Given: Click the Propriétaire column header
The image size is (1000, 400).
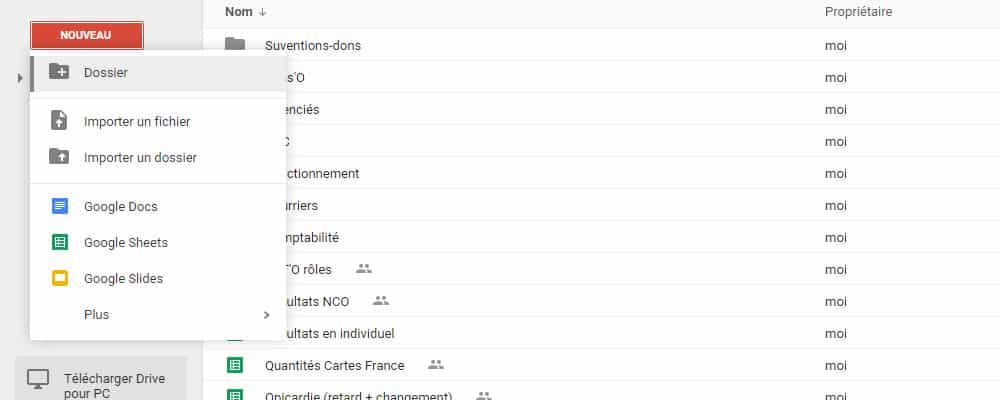Looking at the screenshot, I should [858, 11].
